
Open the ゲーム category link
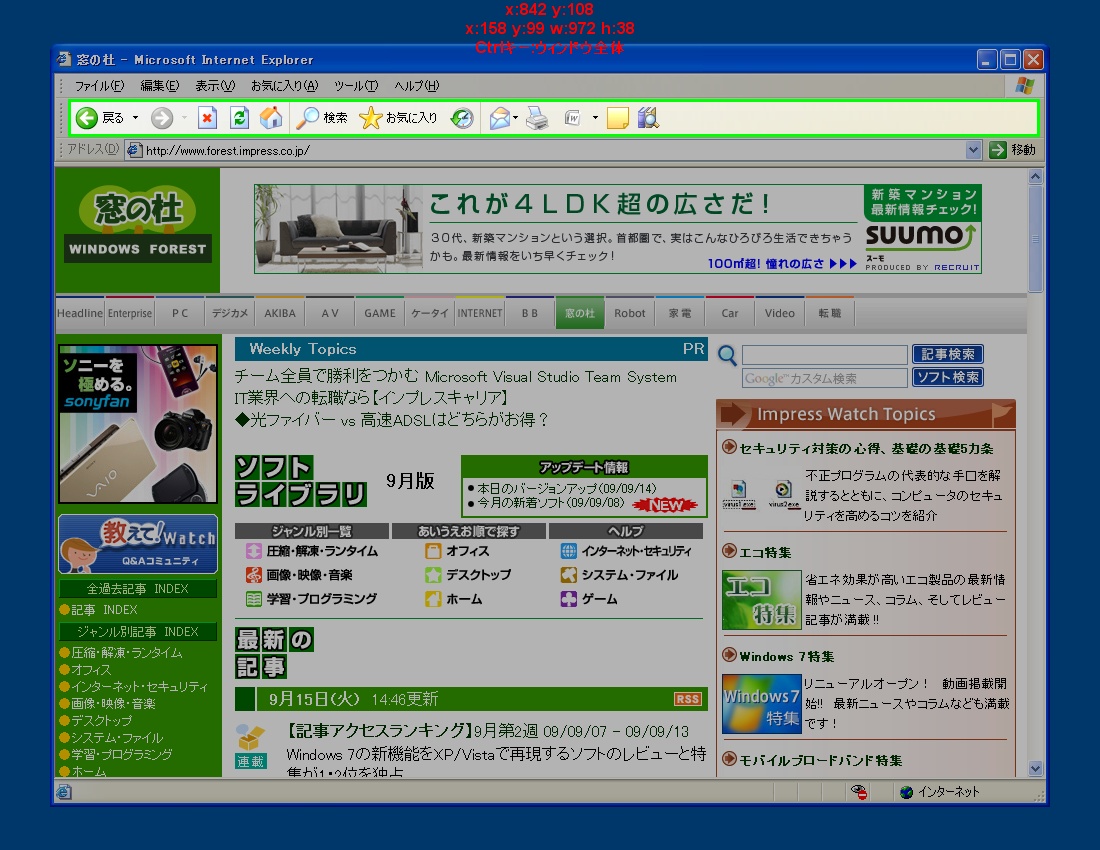[x=599, y=599]
